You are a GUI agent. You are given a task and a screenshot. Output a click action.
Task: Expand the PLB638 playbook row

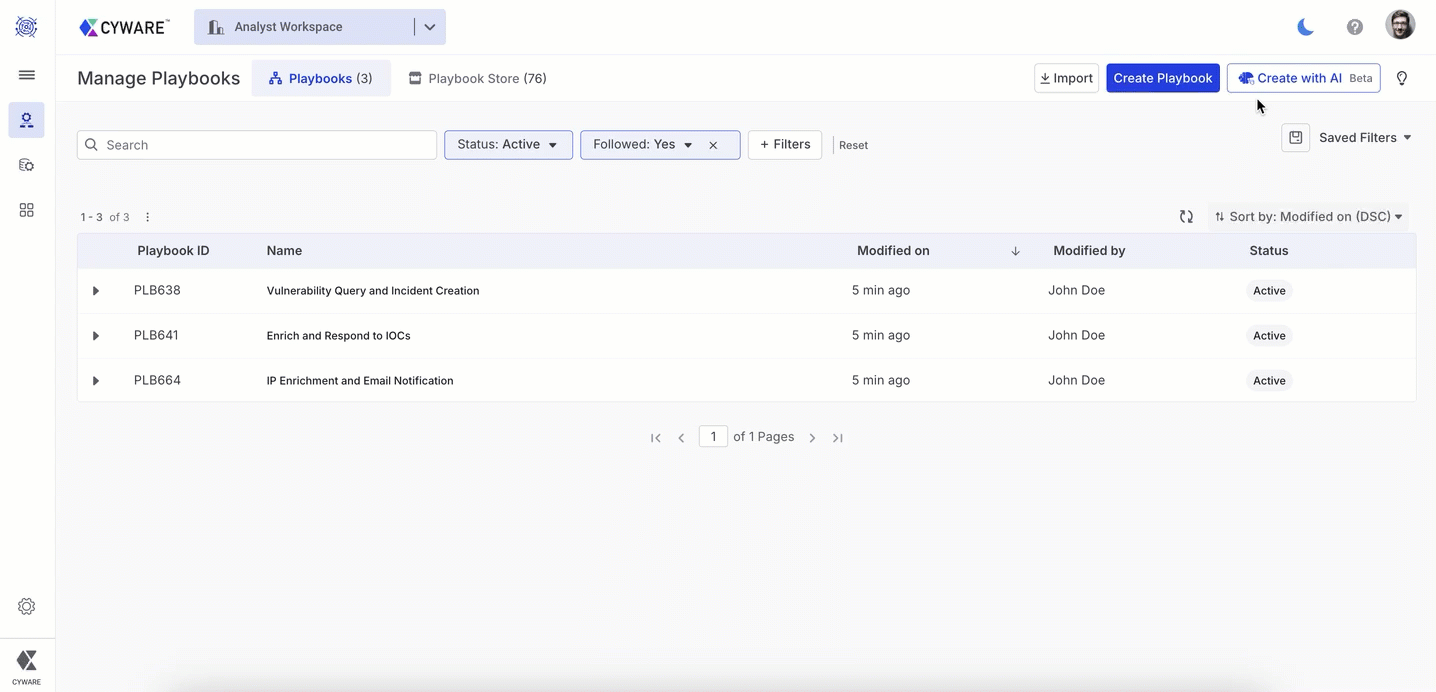pyautogui.click(x=96, y=291)
